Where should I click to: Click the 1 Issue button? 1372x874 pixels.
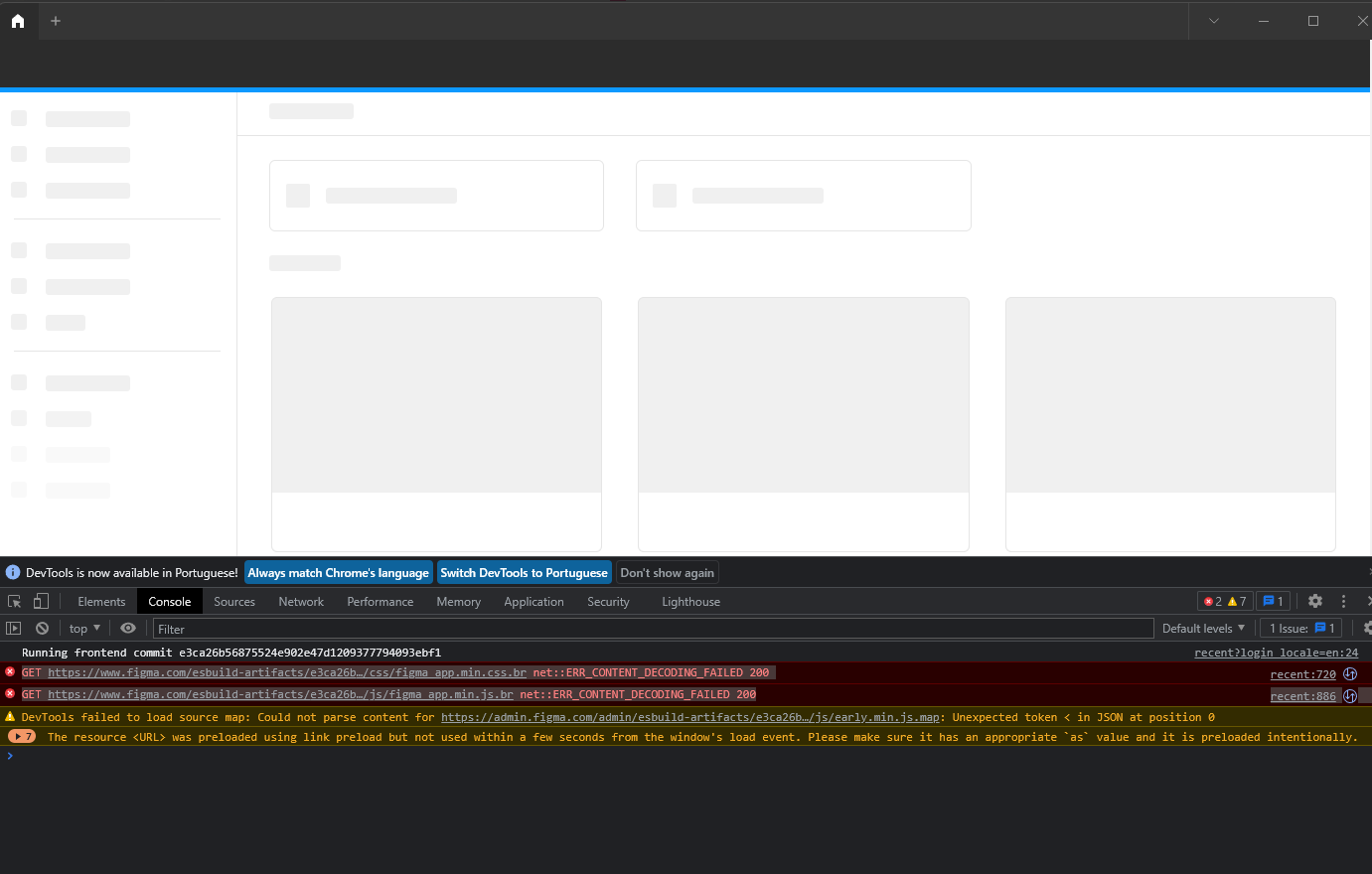[x=1300, y=629]
